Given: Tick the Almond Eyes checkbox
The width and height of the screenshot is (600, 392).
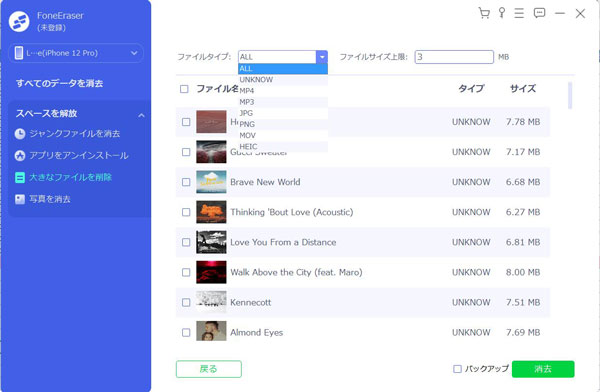Looking at the screenshot, I should pyautogui.click(x=186, y=332).
